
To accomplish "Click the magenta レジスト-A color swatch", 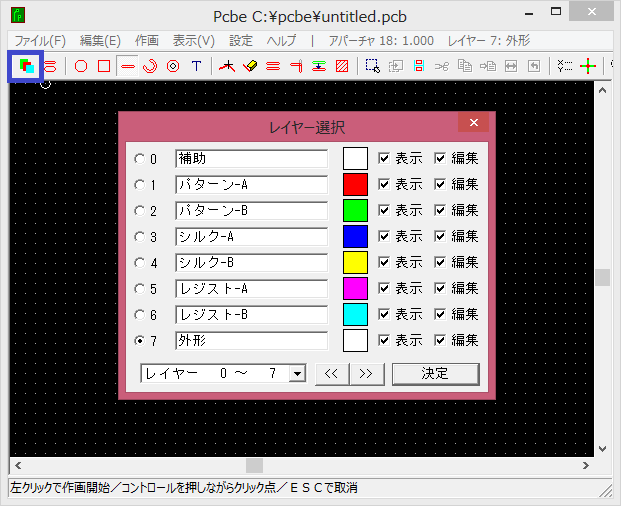I will 356,288.
